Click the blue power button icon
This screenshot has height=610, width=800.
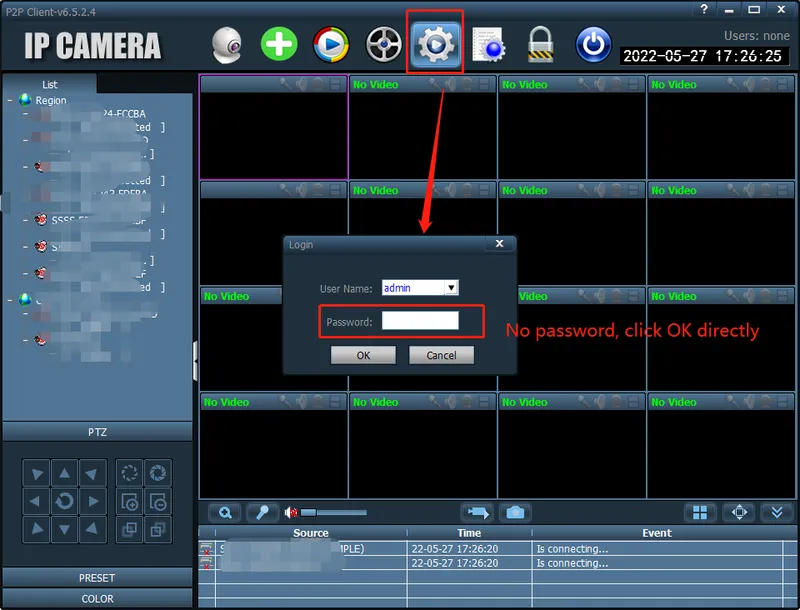(x=593, y=45)
